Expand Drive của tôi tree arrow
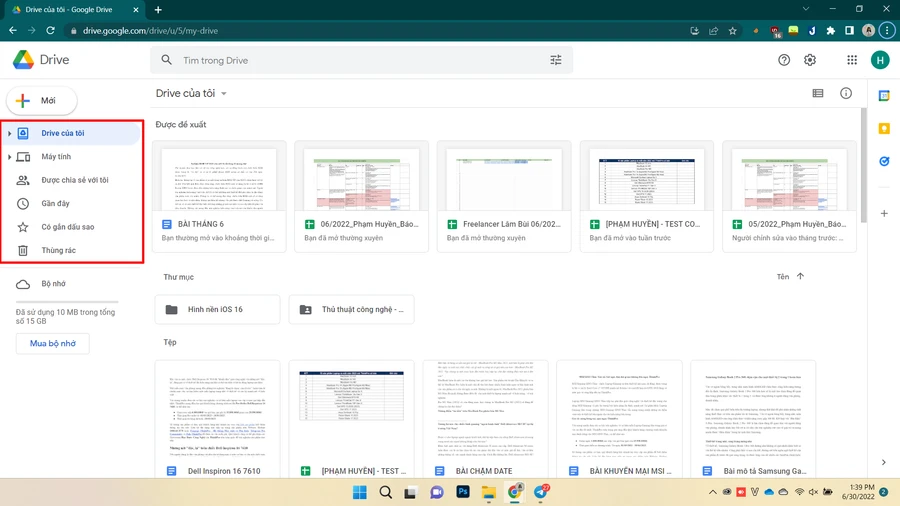Image resolution: width=900 pixels, height=506 pixels. pyautogui.click(x=9, y=133)
